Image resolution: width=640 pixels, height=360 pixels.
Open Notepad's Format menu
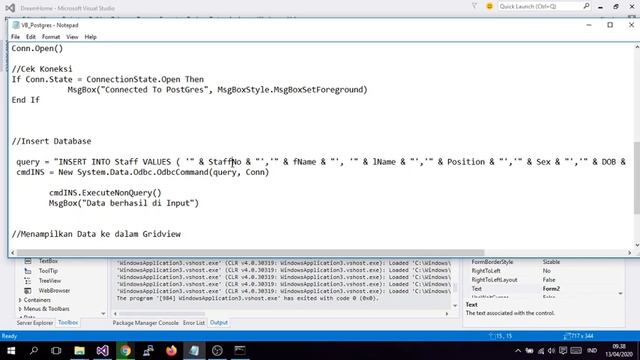pos(51,37)
